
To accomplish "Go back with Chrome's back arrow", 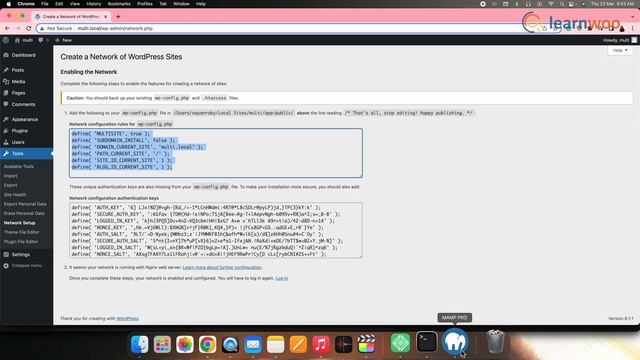I will pyautogui.click(x=7, y=28).
